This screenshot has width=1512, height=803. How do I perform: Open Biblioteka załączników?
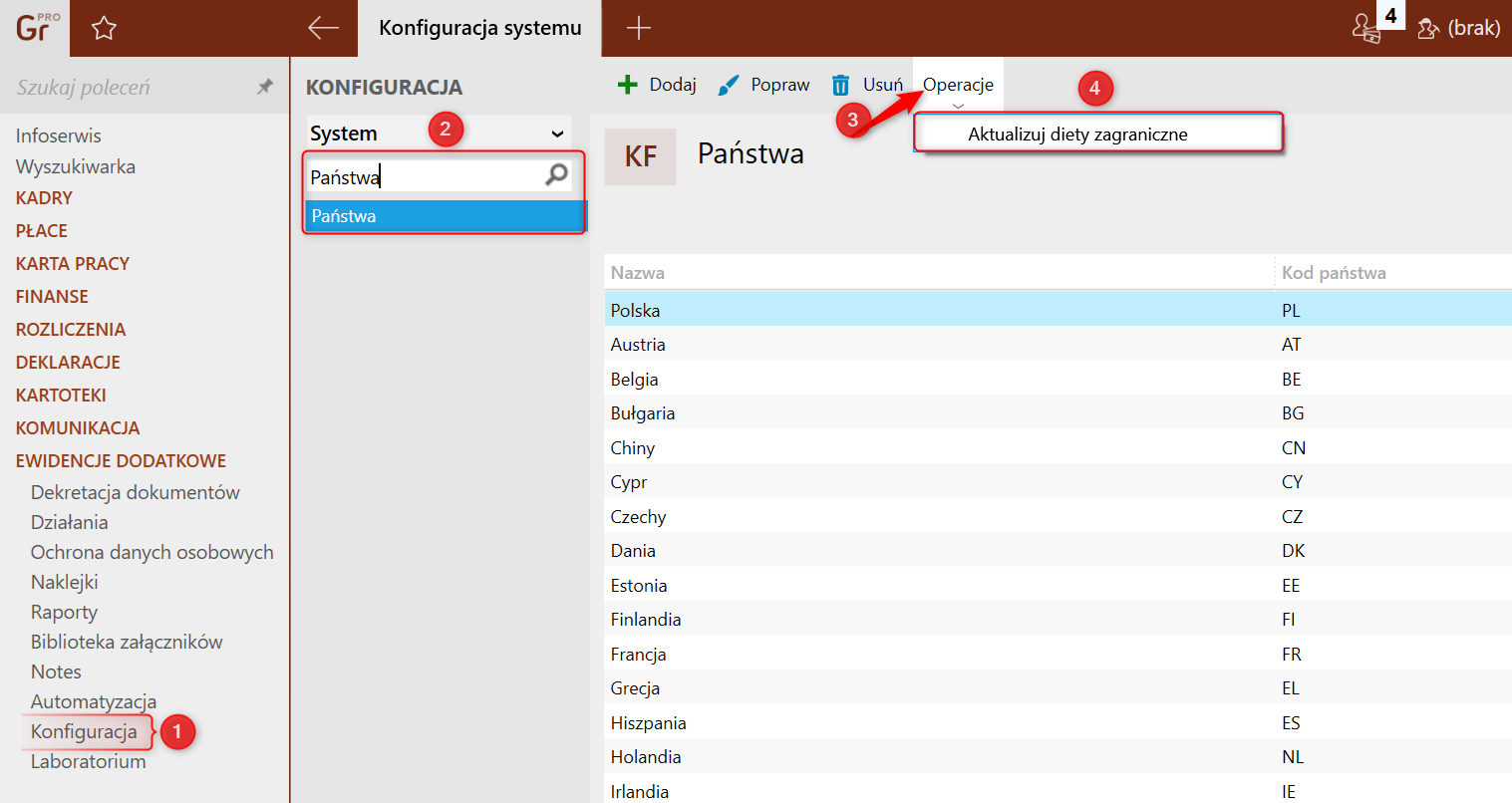127,642
